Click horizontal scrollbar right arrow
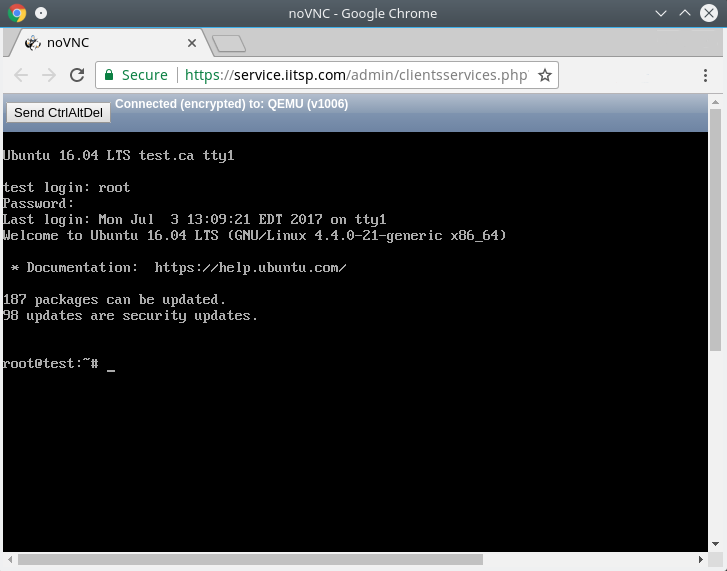Screen dimensions: 727x571 (701, 559)
